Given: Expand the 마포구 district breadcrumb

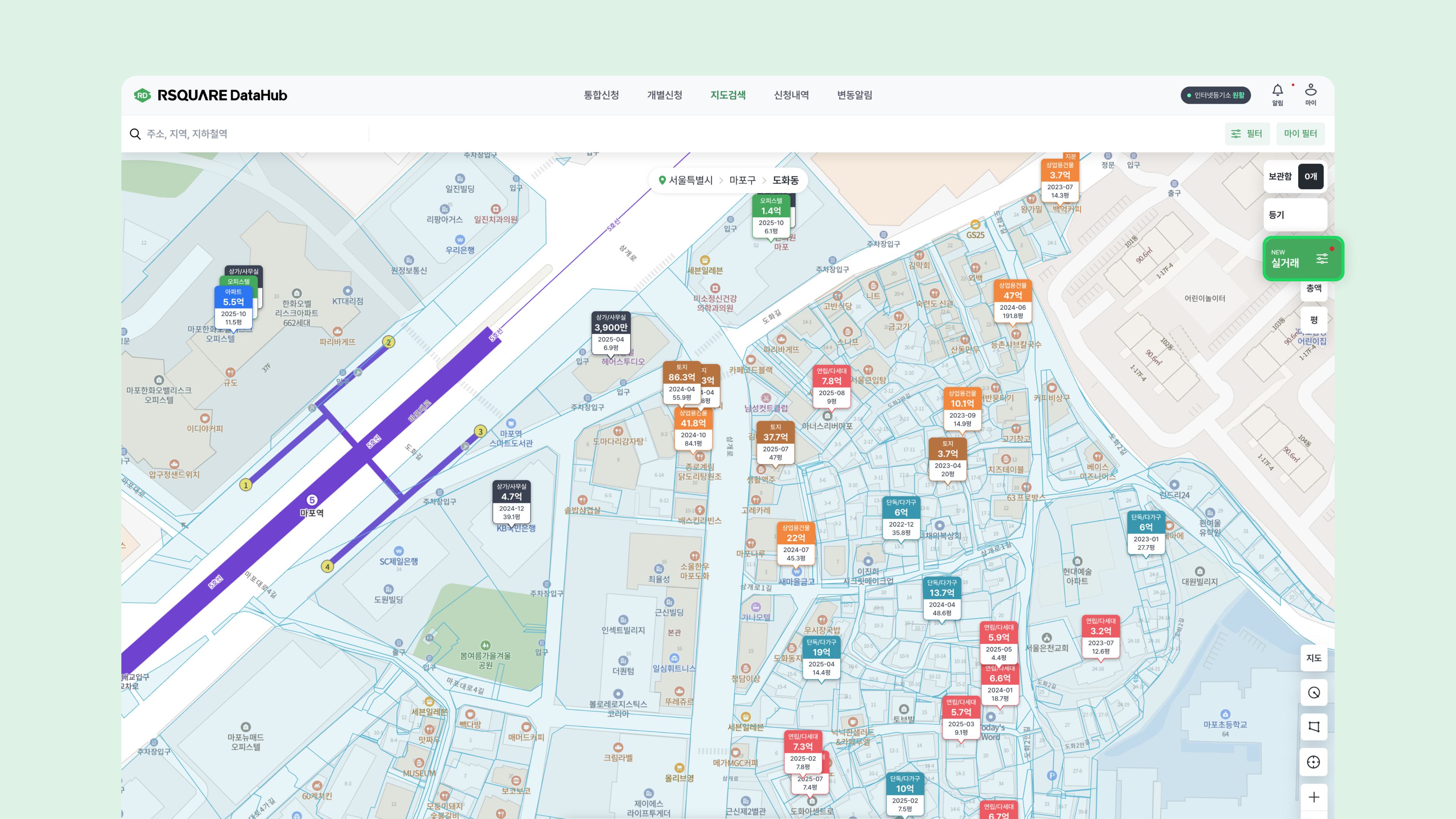Looking at the screenshot, I should coord(742,180).
